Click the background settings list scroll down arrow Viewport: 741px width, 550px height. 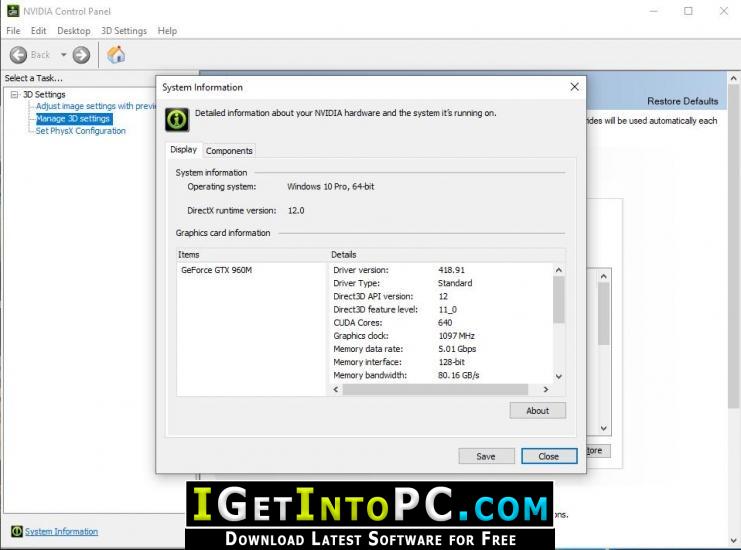[603, 428]
